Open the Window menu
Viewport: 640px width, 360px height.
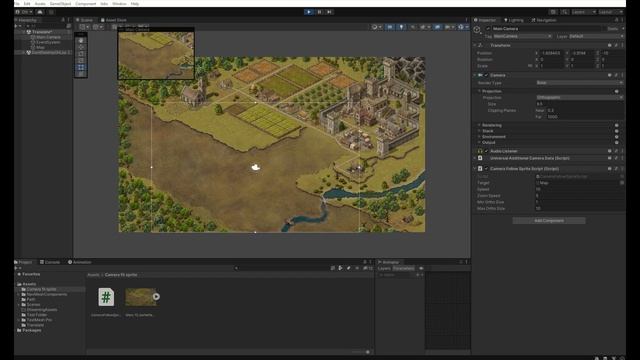click(120, 4)
